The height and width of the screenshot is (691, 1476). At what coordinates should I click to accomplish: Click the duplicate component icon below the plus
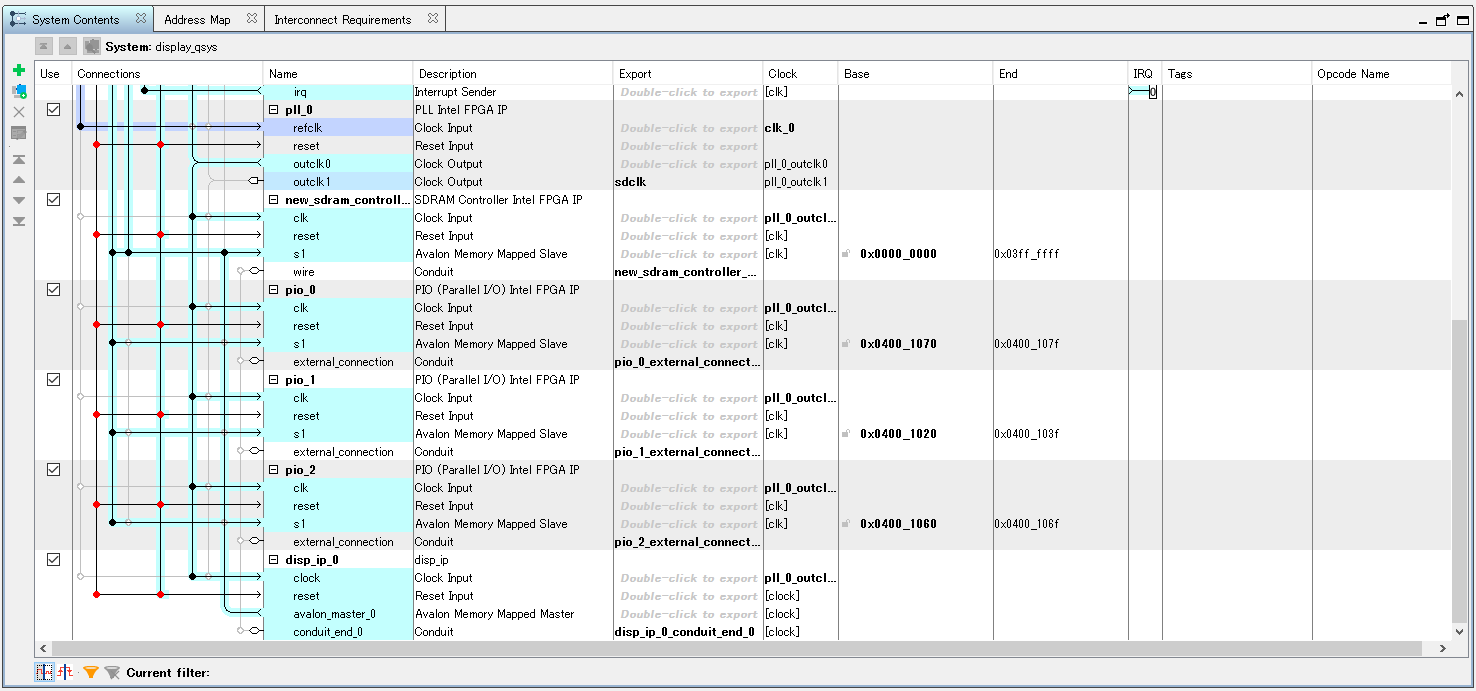pos(18,91)
